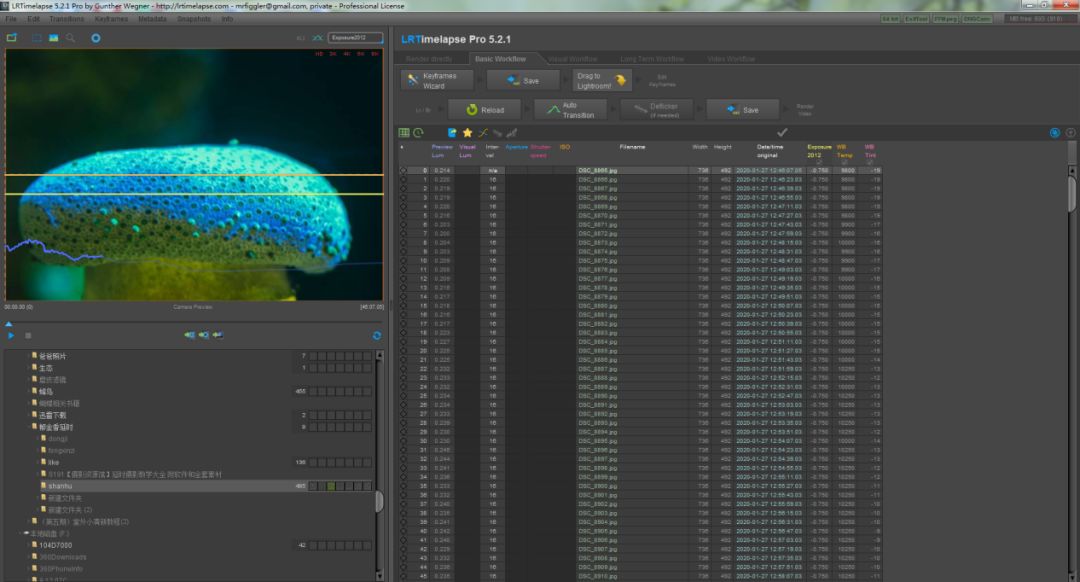The width and height of the screenshot is (1080, 582).
Task: Click the first green keyframe navigation icon
Action: click(189, 335)
